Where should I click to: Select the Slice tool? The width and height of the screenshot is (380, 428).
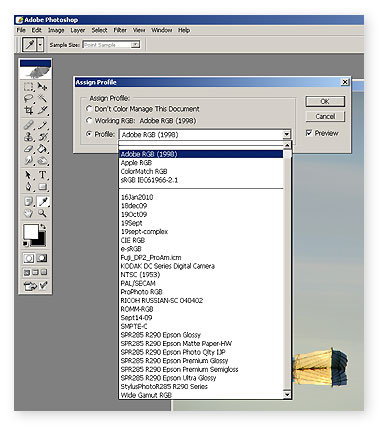(42, 110)
